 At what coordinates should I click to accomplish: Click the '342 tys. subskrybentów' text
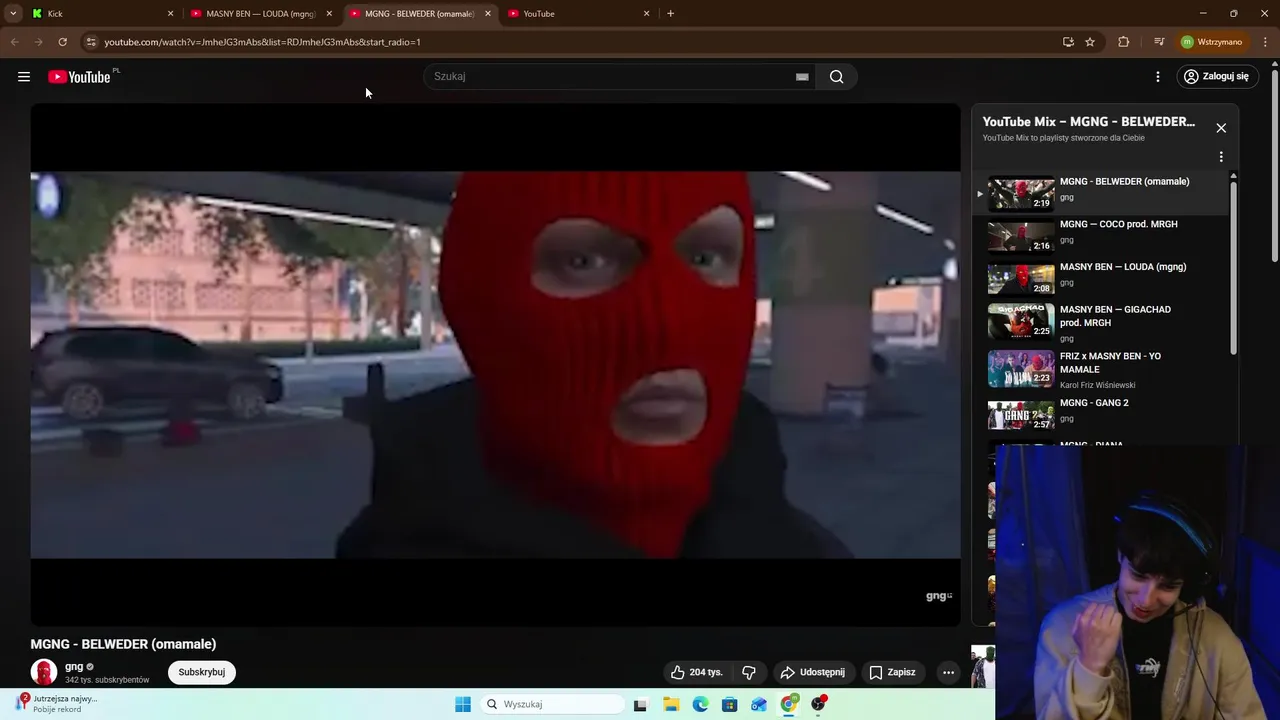[107, 680]
